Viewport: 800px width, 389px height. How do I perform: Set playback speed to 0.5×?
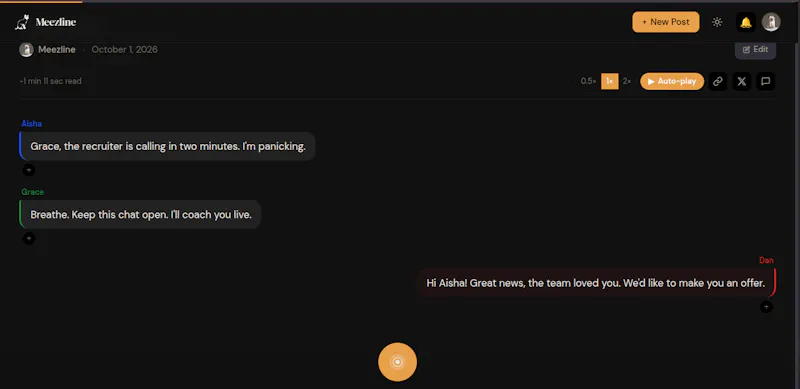point(588,81)
